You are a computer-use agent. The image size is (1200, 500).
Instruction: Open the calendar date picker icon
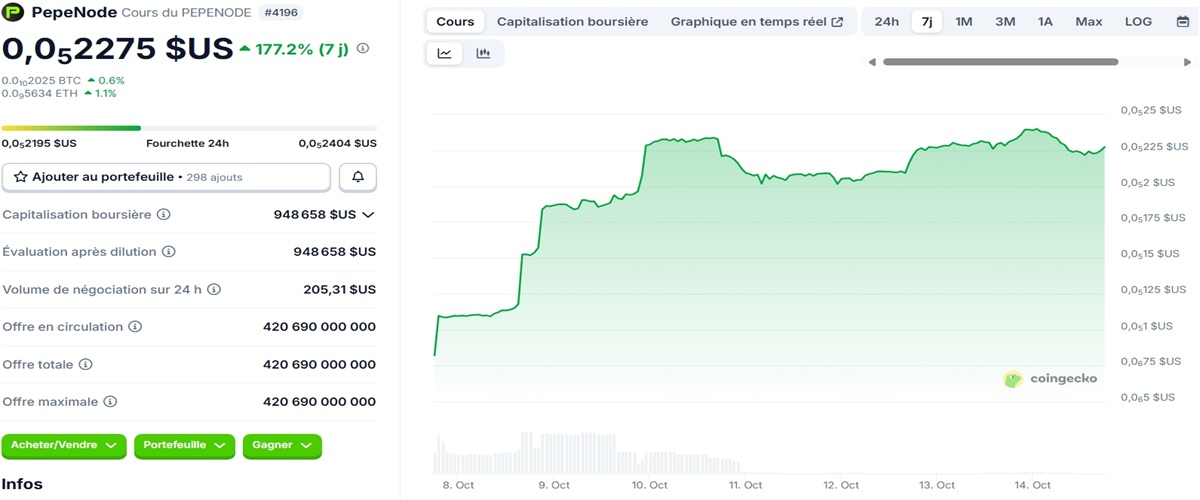click(1182, 22)
